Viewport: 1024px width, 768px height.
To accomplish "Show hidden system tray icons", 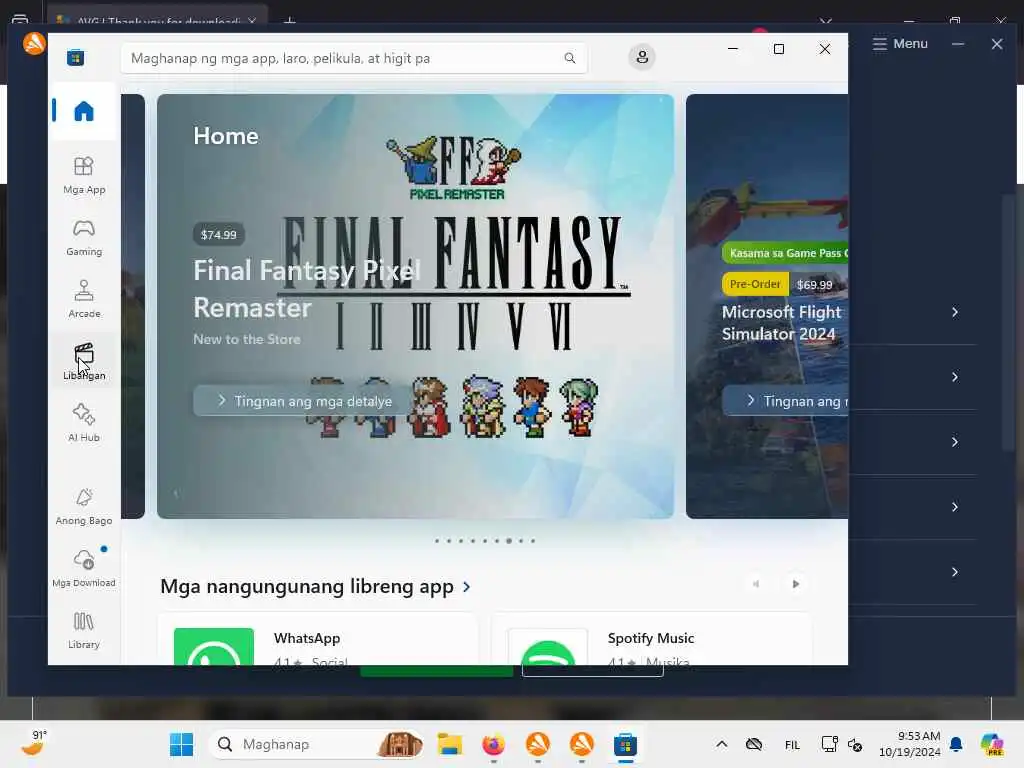I will [722, 744].
